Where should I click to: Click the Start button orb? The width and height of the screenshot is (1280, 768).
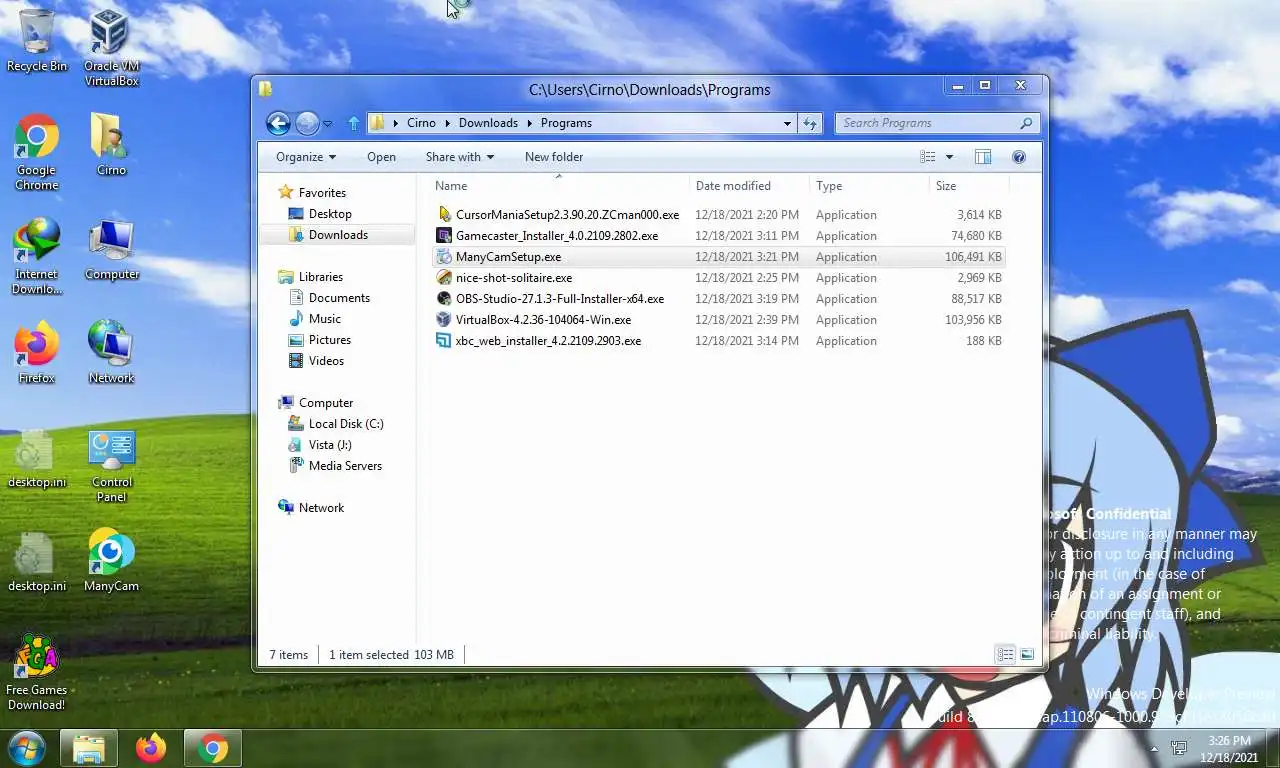26,748
